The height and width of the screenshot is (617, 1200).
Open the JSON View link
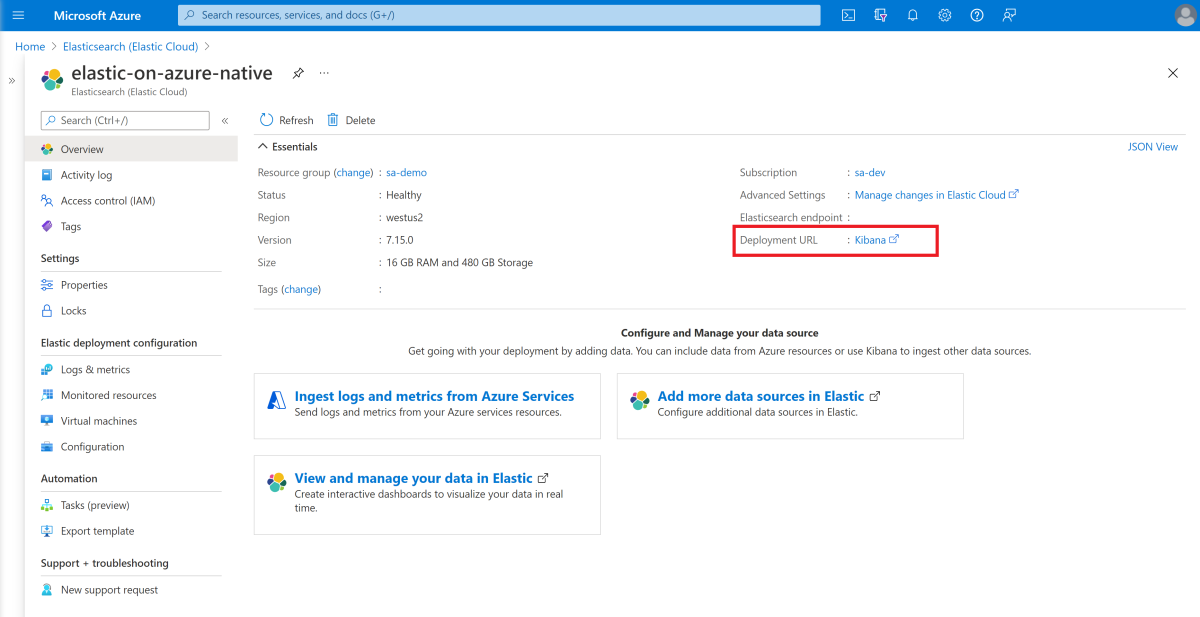click(x=1152, y=147)
